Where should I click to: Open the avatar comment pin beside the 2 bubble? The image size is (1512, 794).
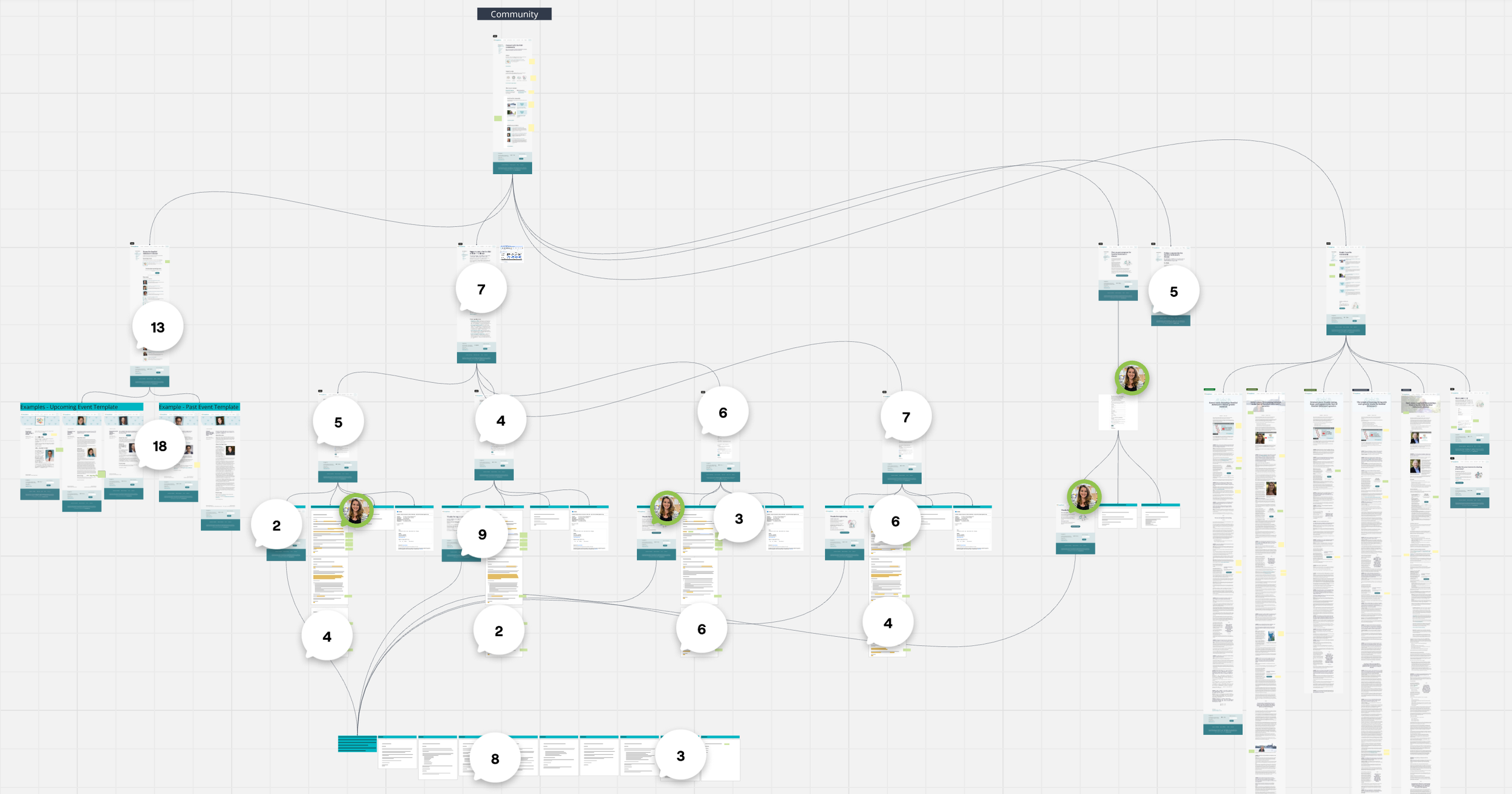(x=356, y=510)
